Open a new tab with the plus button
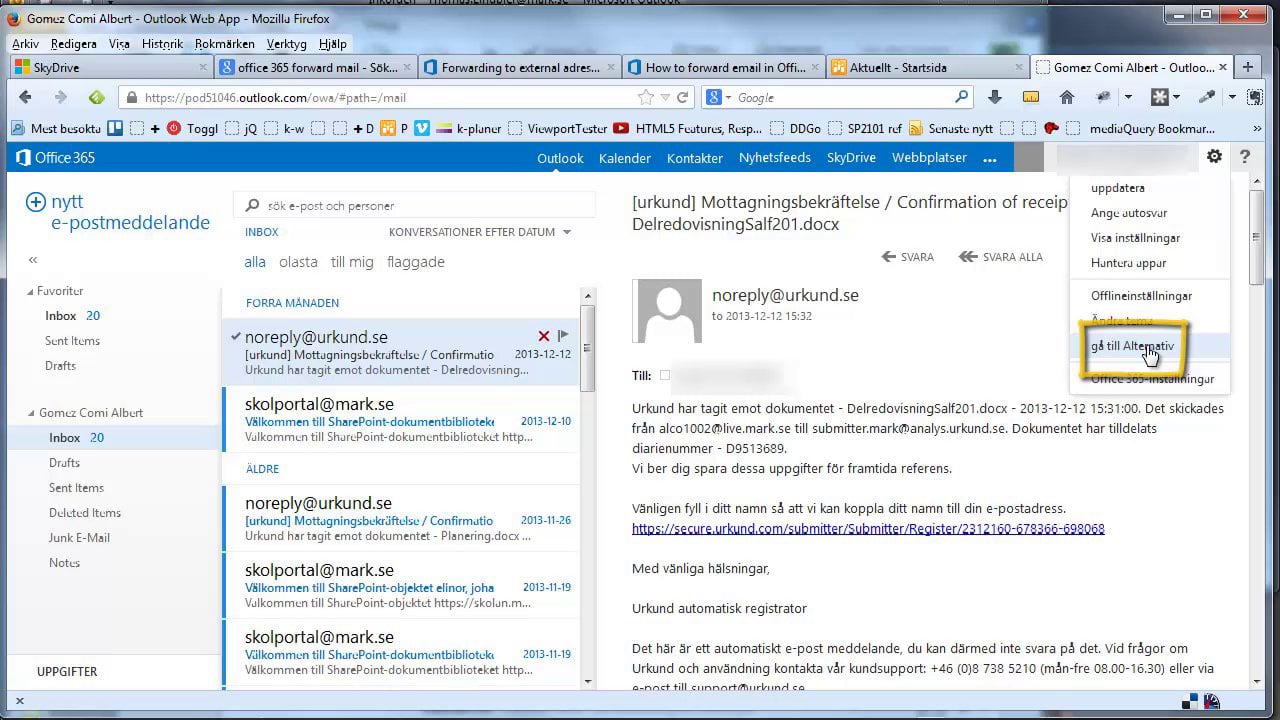This screenshot has width=1280, height=720. tap(1247, 67)
